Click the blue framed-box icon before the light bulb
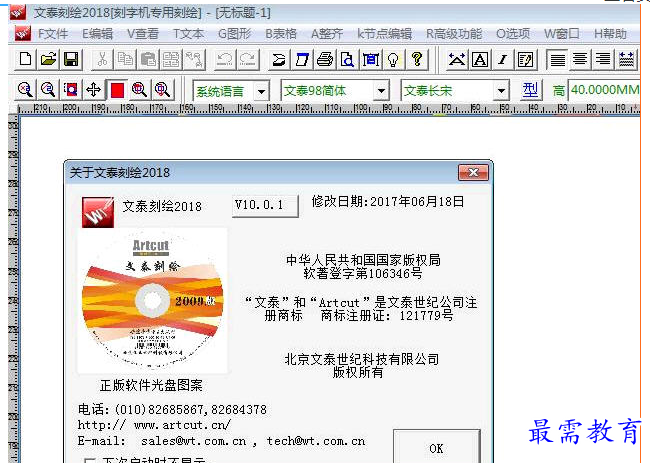Screen dimensions: 650x463 pos(371,59)
